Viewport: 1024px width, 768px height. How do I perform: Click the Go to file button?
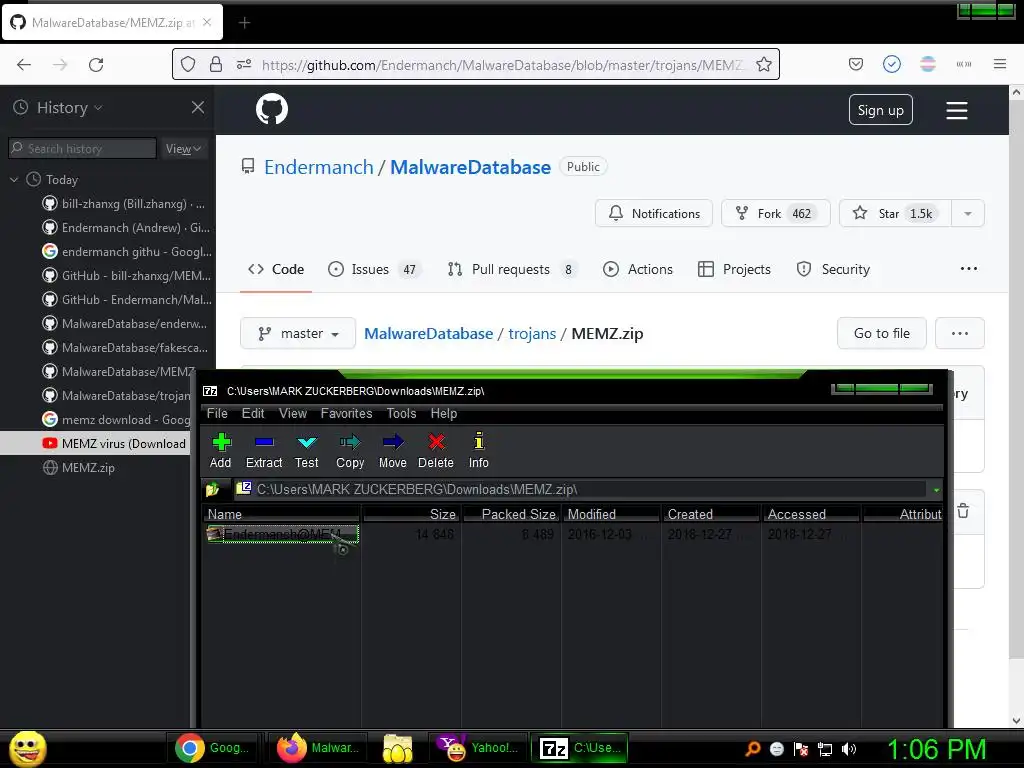(x=882, y=333)
